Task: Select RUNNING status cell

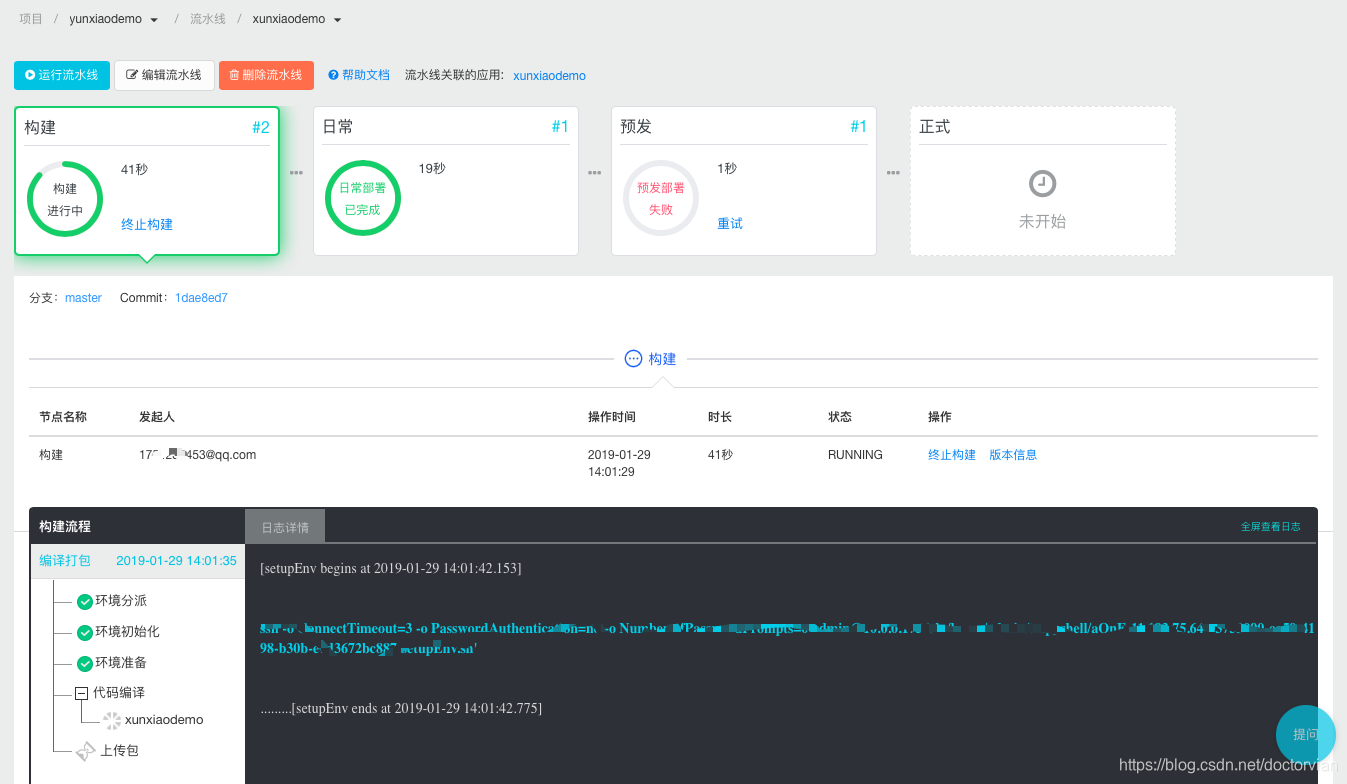Action: click(855, 455)
